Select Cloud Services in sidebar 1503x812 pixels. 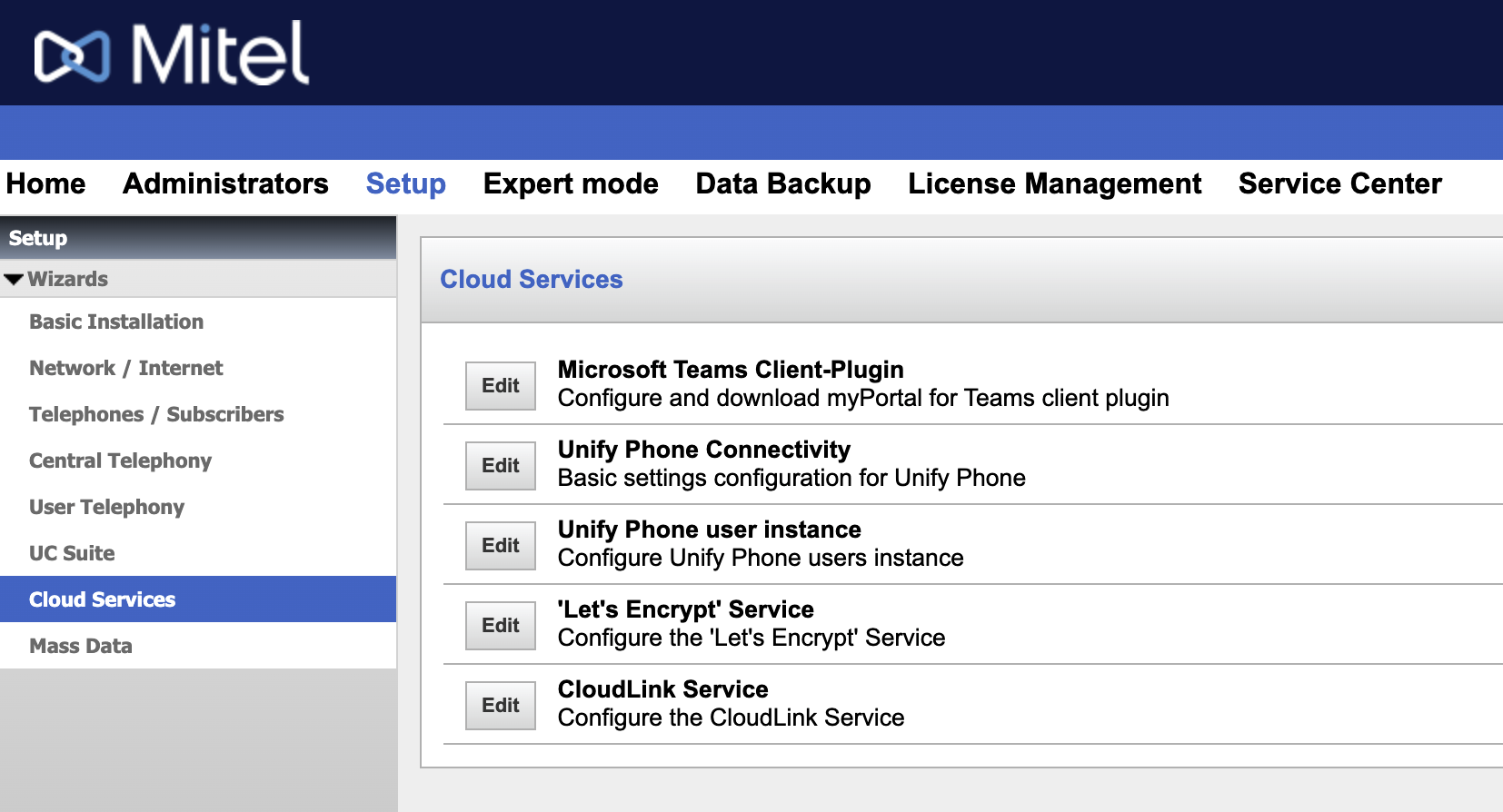pos(198,599)
